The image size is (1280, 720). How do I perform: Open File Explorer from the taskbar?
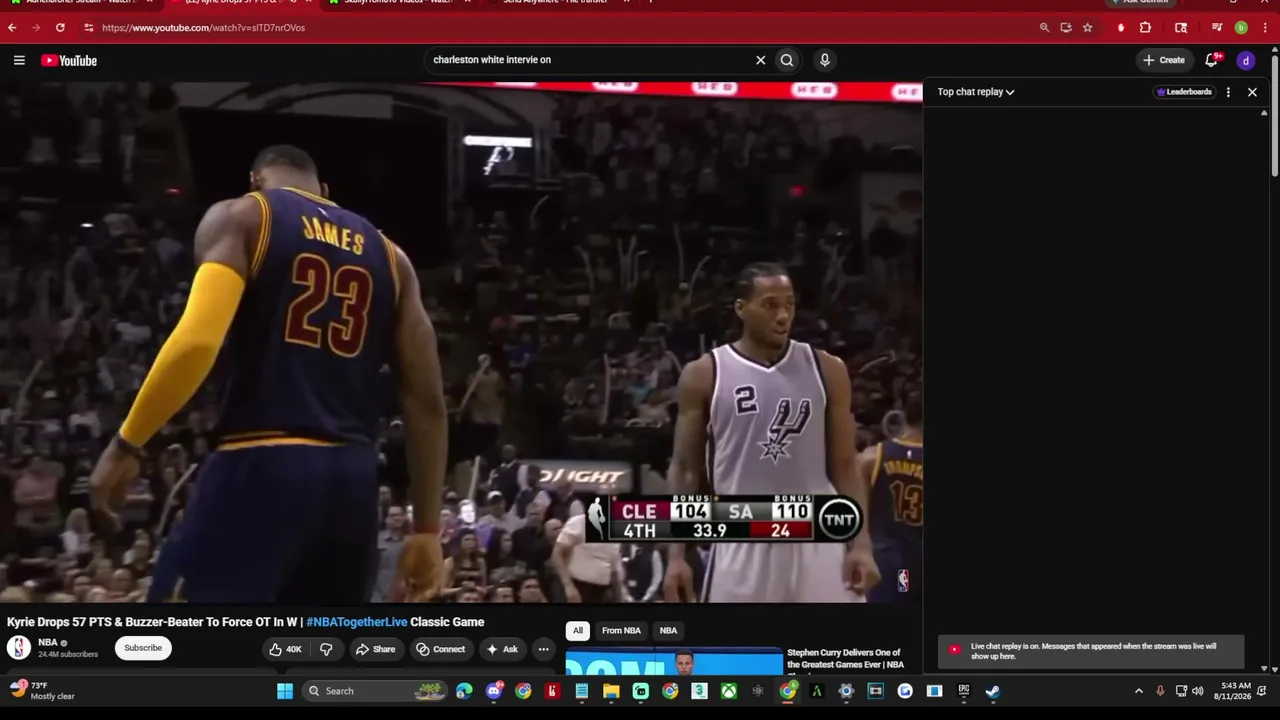pos(611,691)
